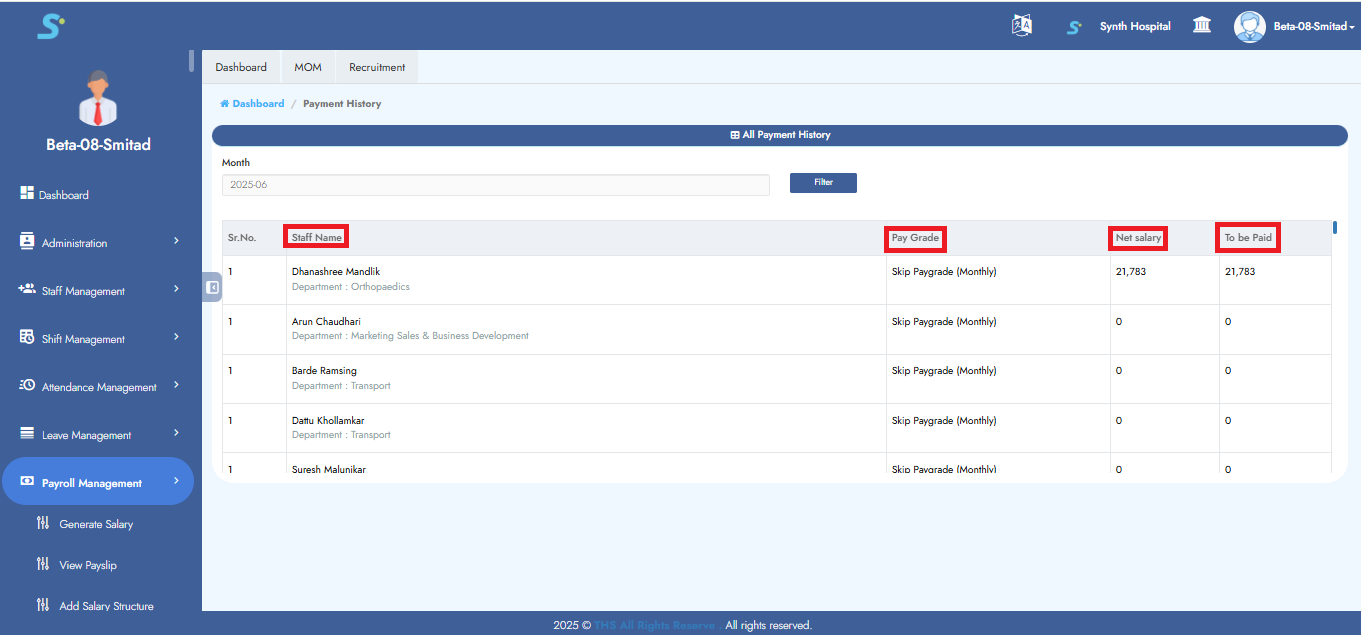Click the Attendance Management clock icon
The height and width of the screenshot is (635, 1361).
(27, 386)
